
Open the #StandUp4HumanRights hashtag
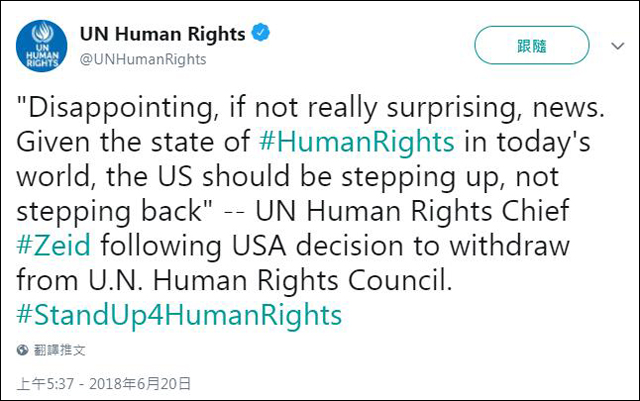point(179,316)
